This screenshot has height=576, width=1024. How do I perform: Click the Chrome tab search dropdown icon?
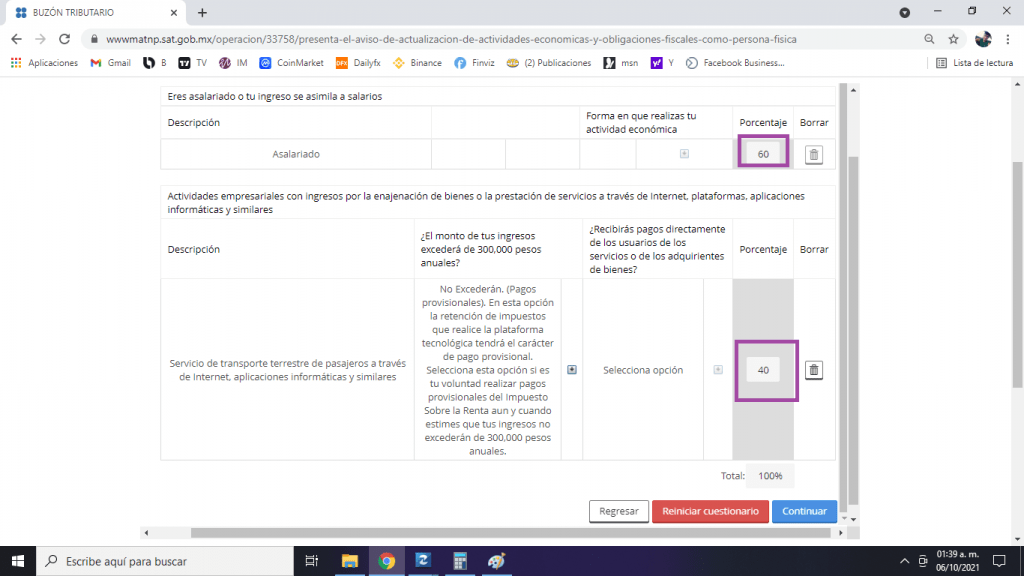(x=904, y=12)
